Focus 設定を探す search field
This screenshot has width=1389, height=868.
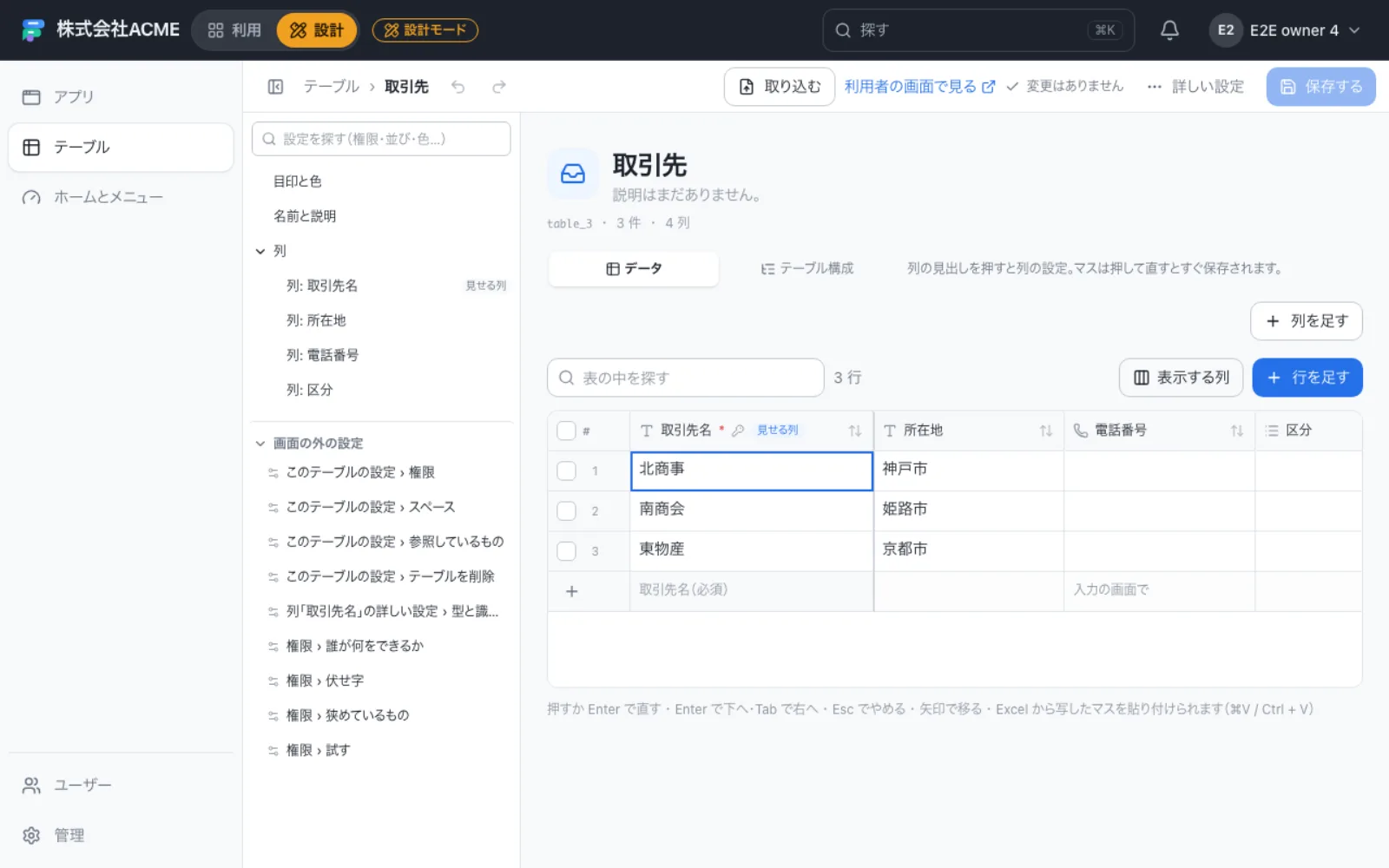click(381, 139)
